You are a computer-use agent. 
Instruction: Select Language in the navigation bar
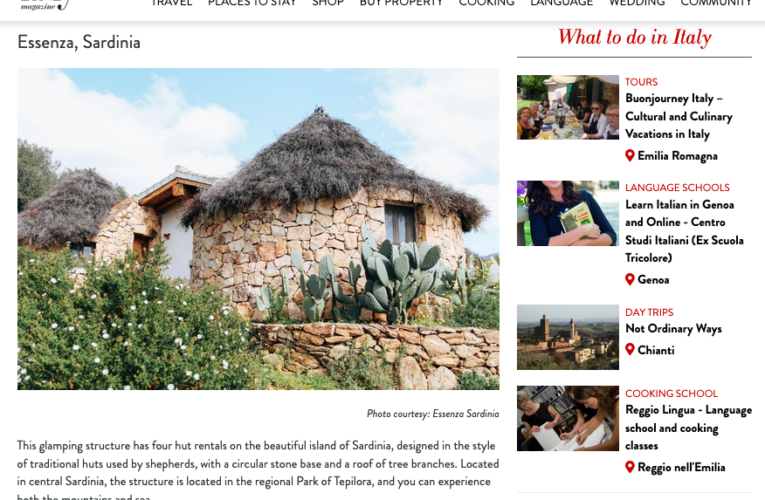click(x=562, y=3)
